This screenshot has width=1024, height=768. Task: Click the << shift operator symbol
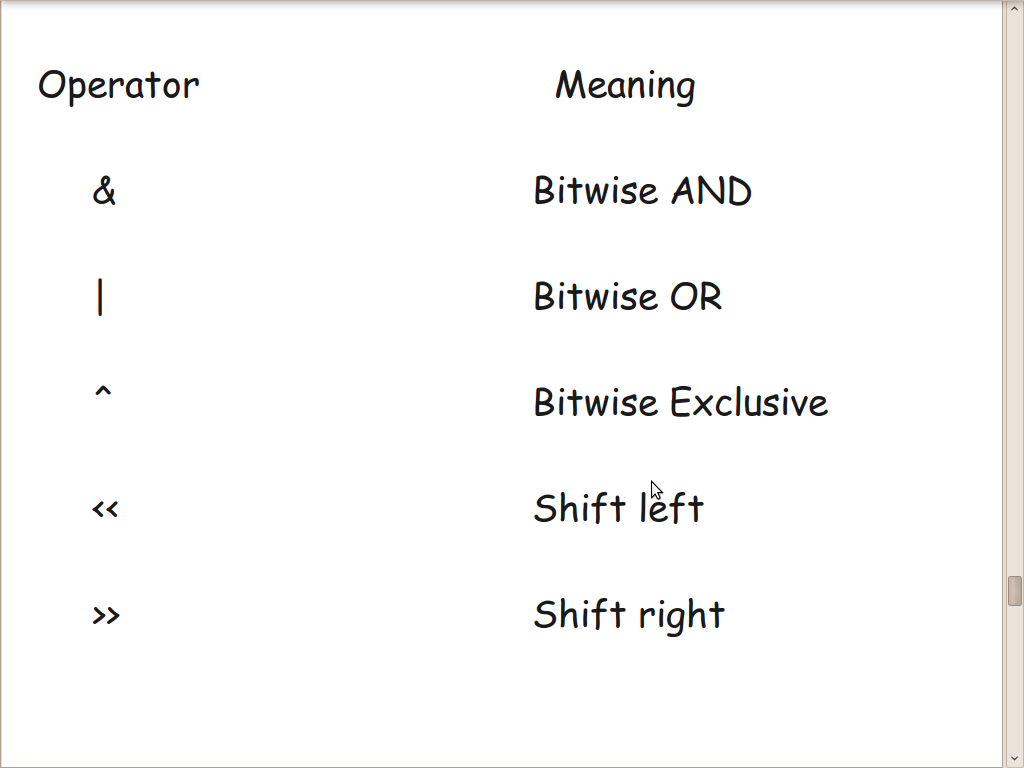[105, 509]
